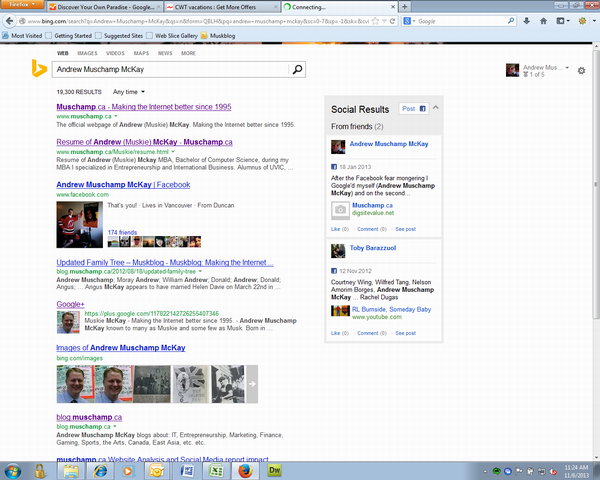Click the Facebook icon in Post button
The height and width of the screenshot is (480, 600).
click(x=422, y=109)
